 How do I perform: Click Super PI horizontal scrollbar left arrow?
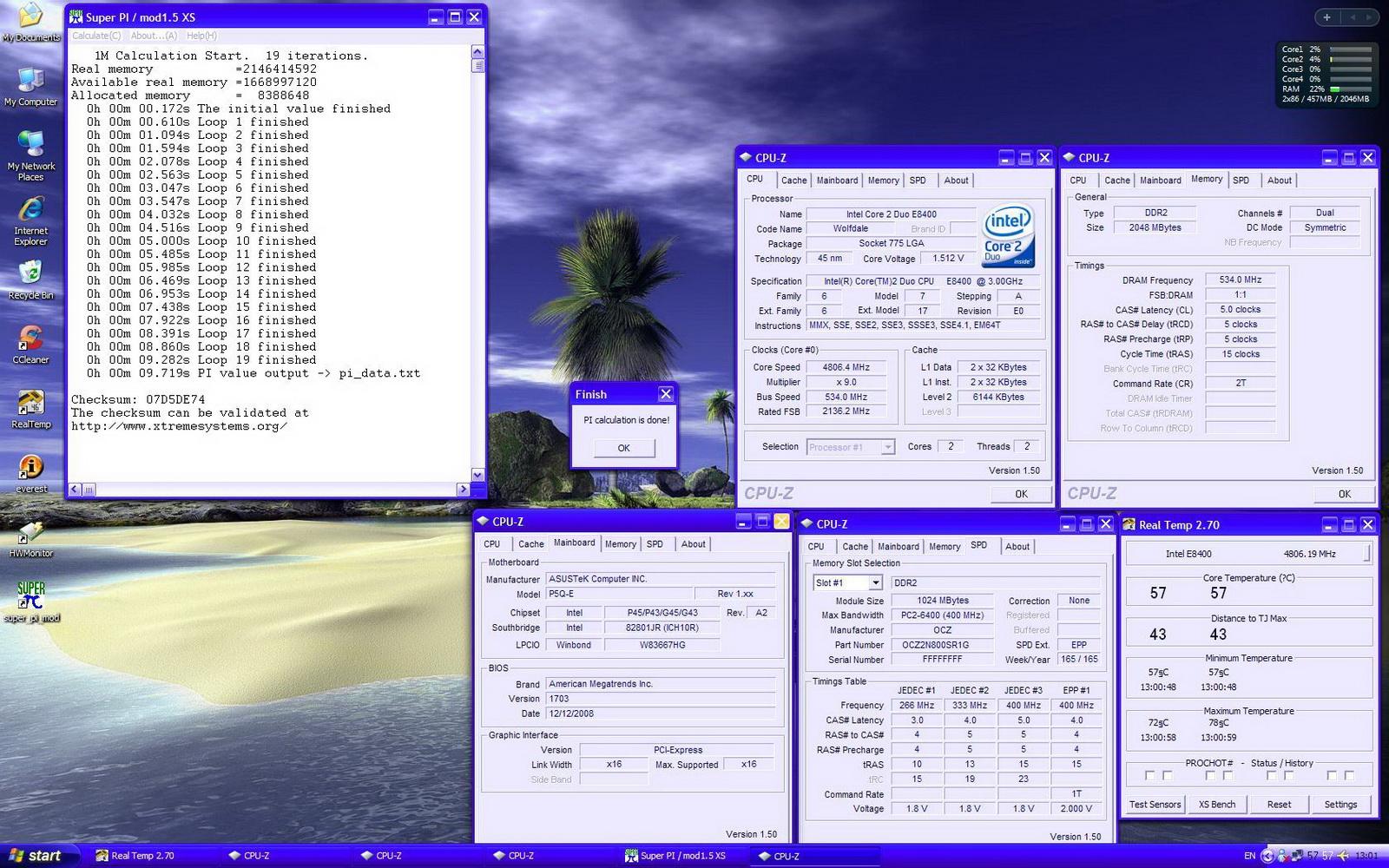pyautogui.click(x=75, y=490)
